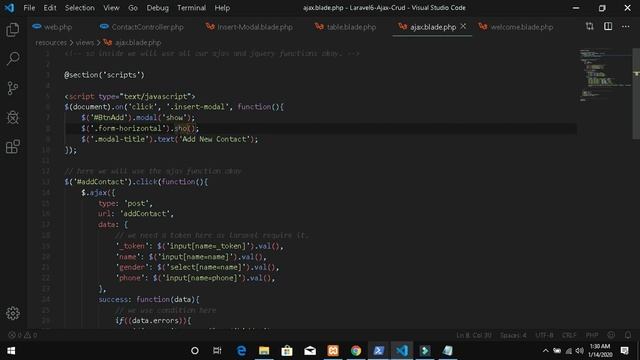This screenshot has height=360, width=640.
Task: Open the Source Control view
Action: (x=13, y=88)
